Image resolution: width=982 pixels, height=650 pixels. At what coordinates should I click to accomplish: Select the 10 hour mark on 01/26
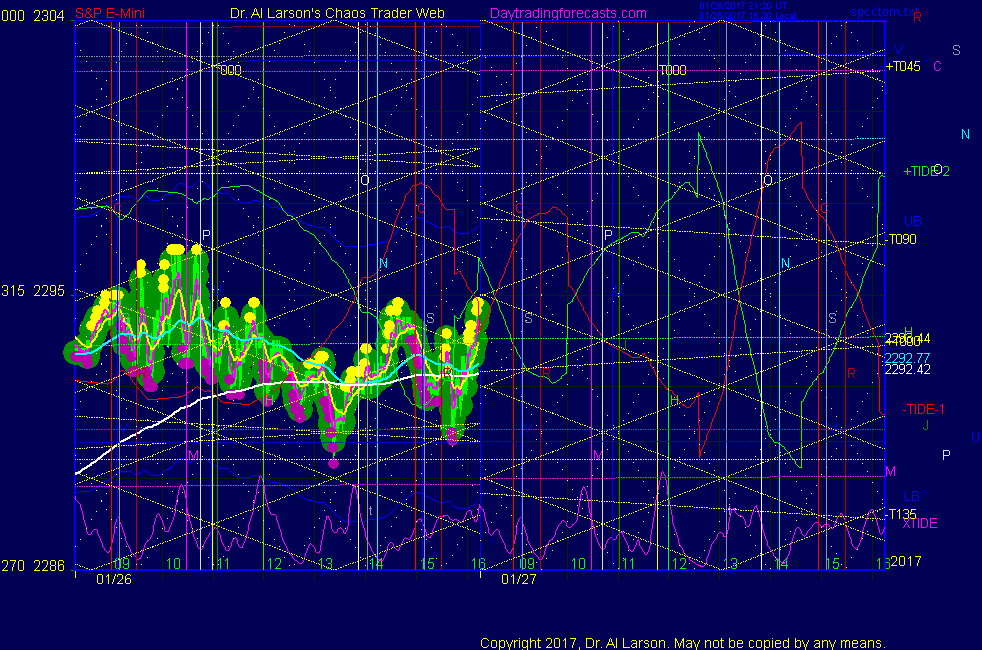tap(173, 564)
